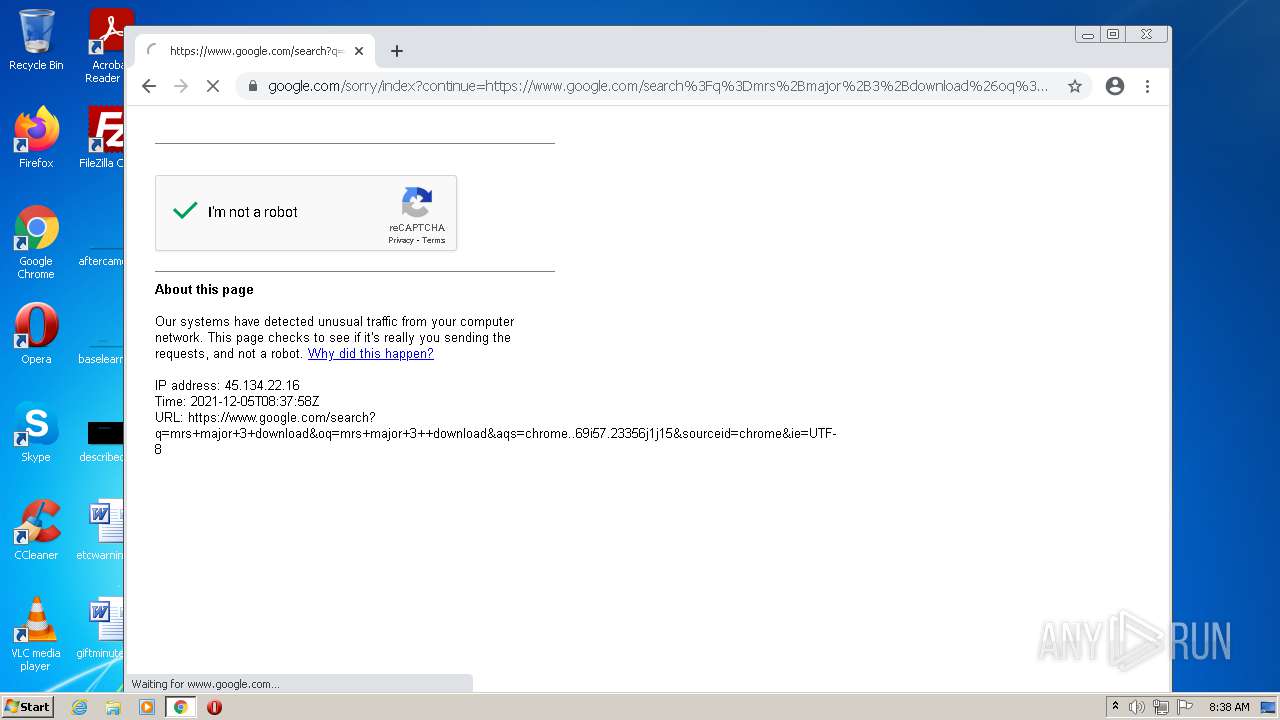
Task: Open the Google Chrome desktop shortcut
Action: (36, 243)
